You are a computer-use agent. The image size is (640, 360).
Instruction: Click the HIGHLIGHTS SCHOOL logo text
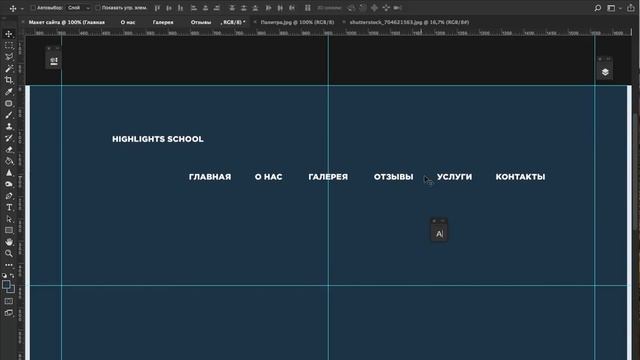158,139
